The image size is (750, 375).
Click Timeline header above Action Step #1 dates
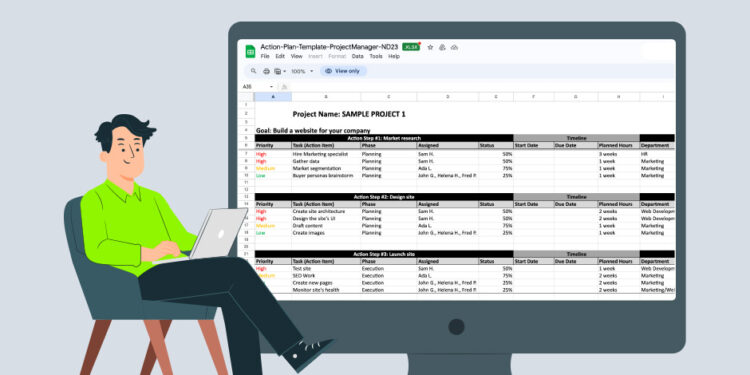pos(576,138)
